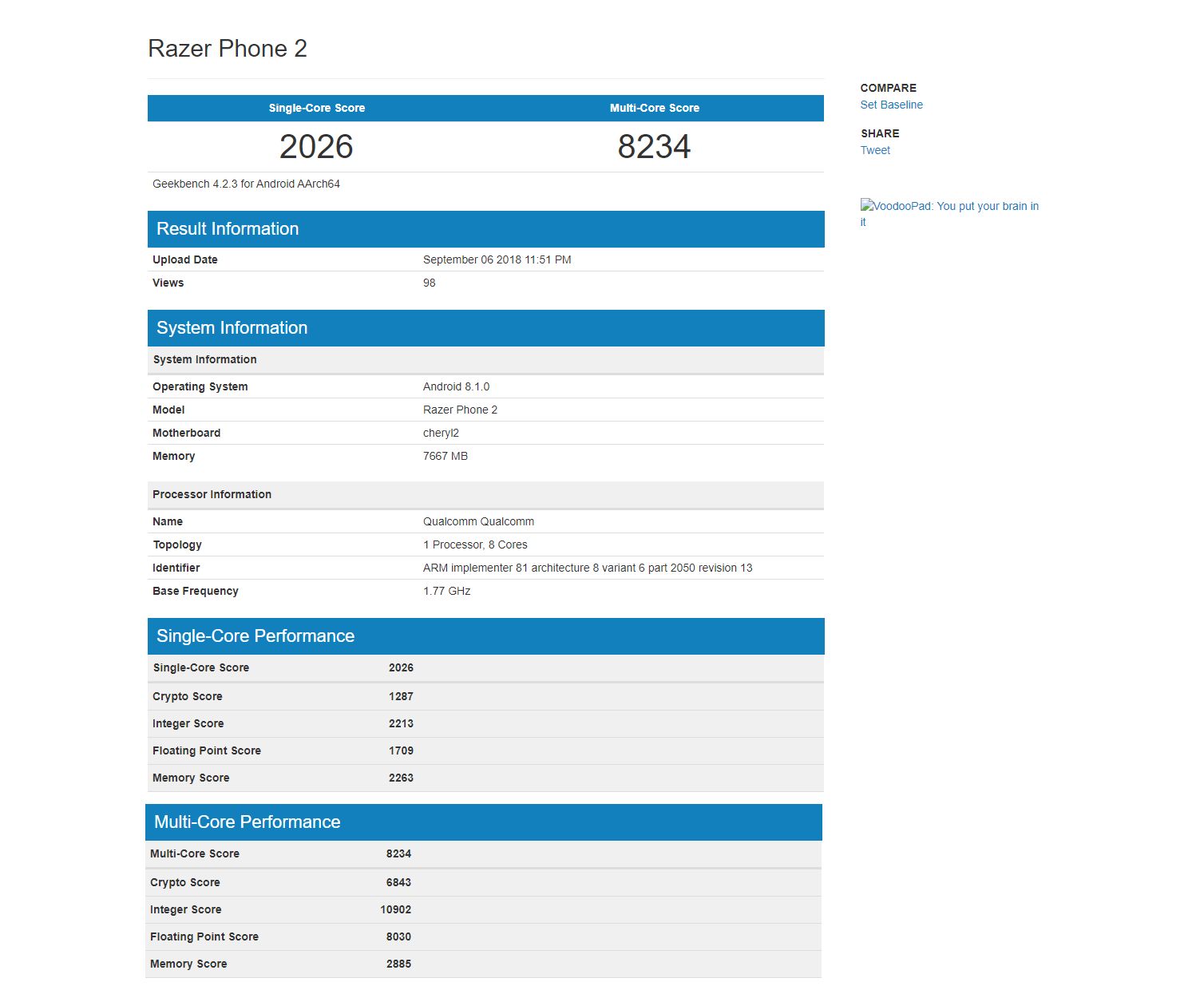This screenshot has width=1204, height=986.
Task: Click the SHARE sidebar heading
Action: [x=880, y=133]
